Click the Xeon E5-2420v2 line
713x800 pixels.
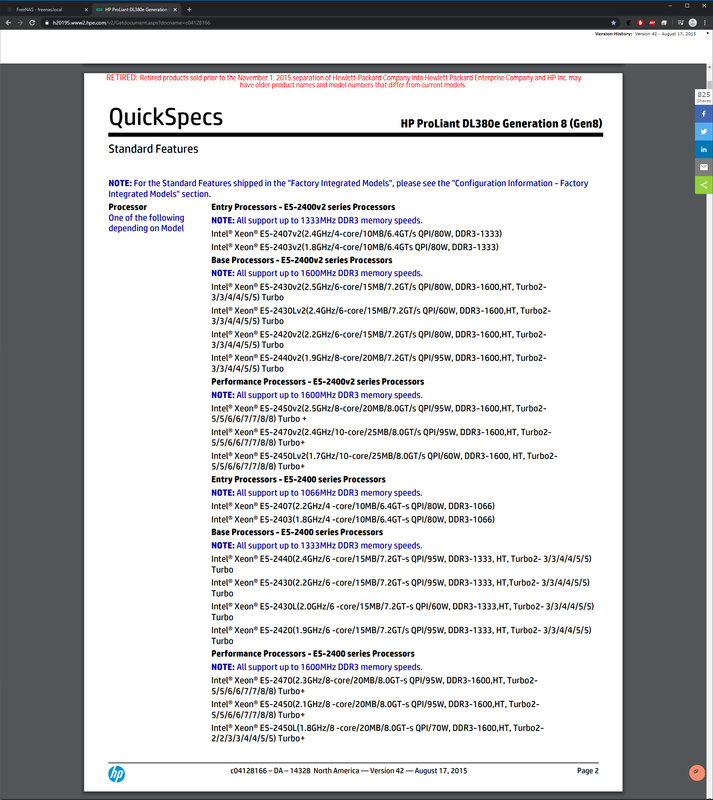tap(379, 339)
